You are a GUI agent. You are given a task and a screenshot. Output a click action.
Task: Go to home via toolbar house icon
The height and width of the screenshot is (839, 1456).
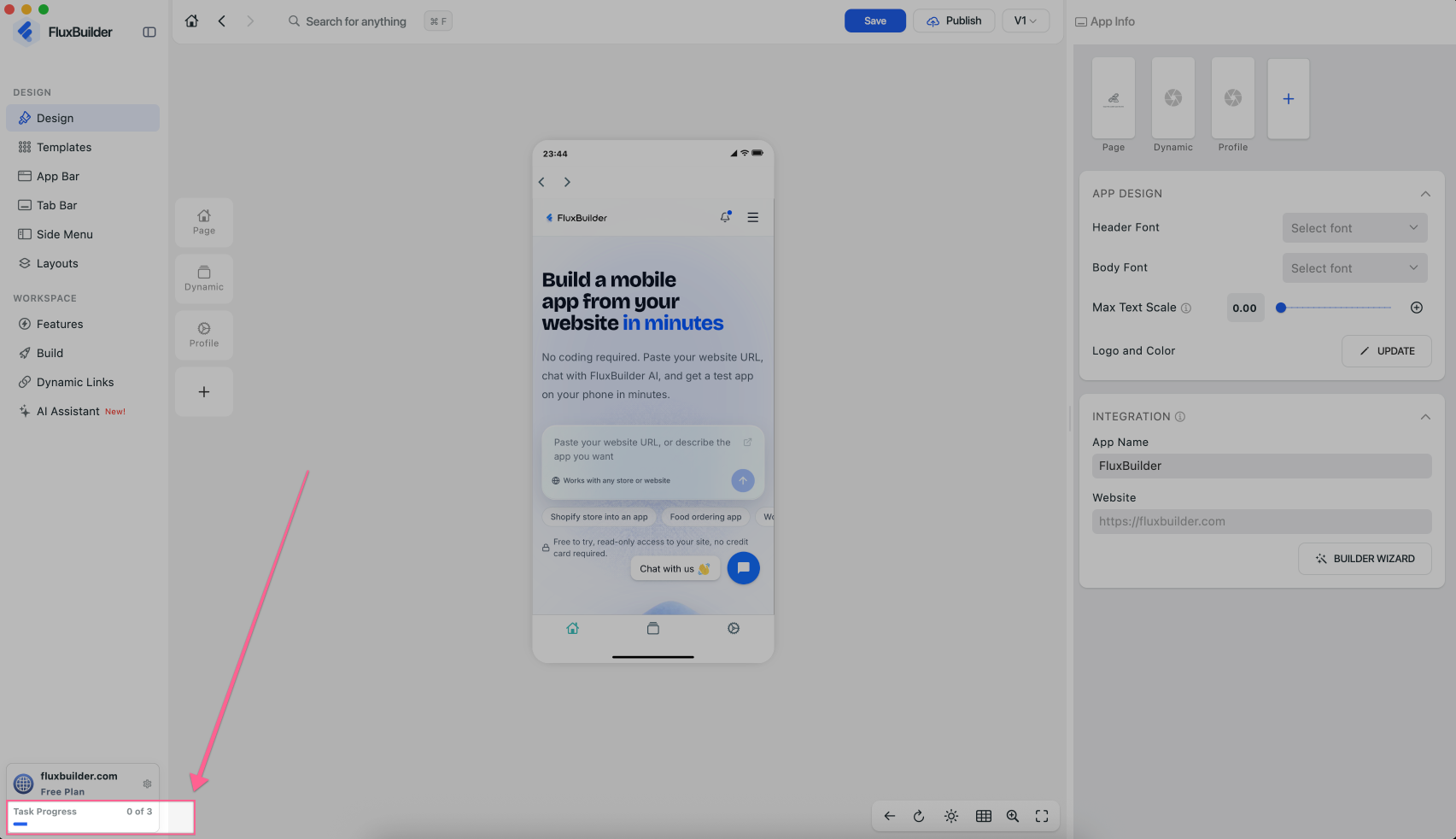192,21
